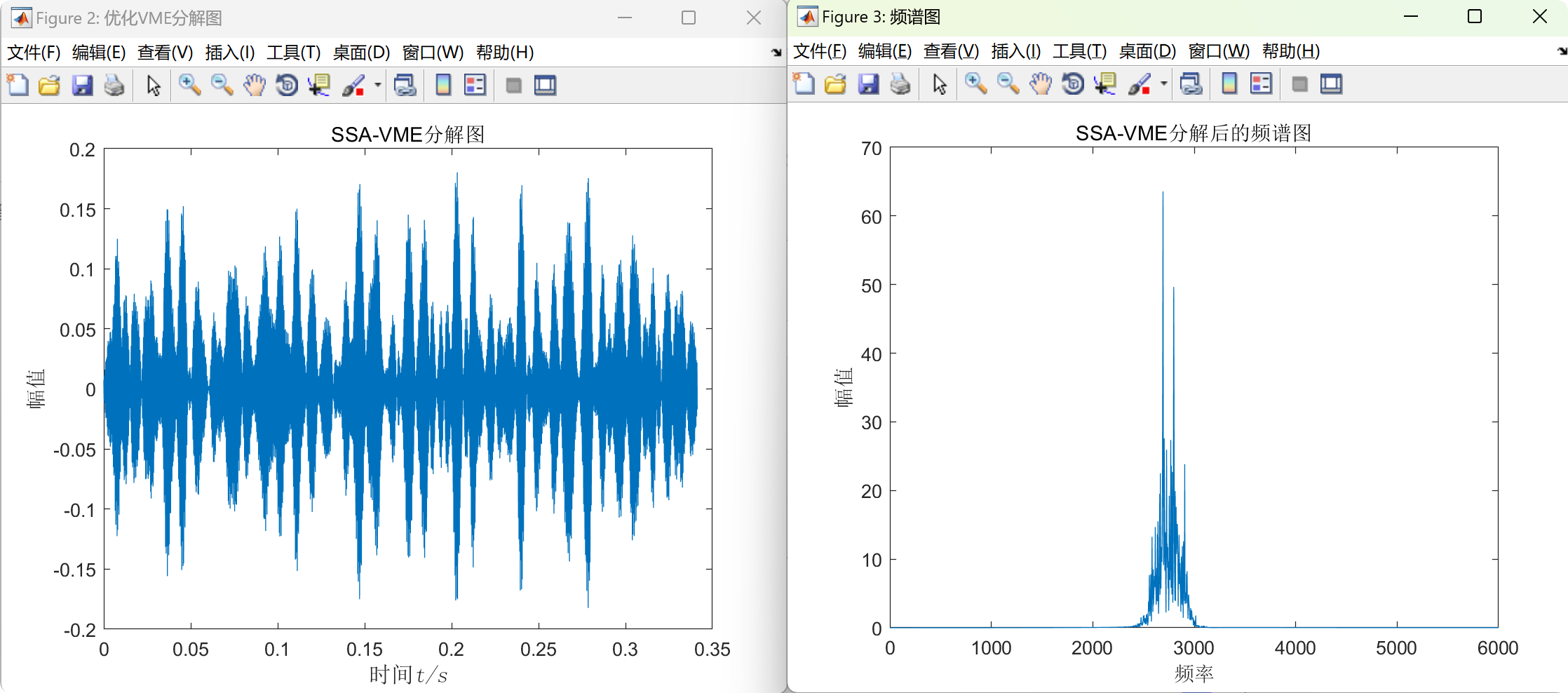Minimize the Figure 2 优化VME分解图 window
Screen dimensions: 1568x693
point(625,18)
